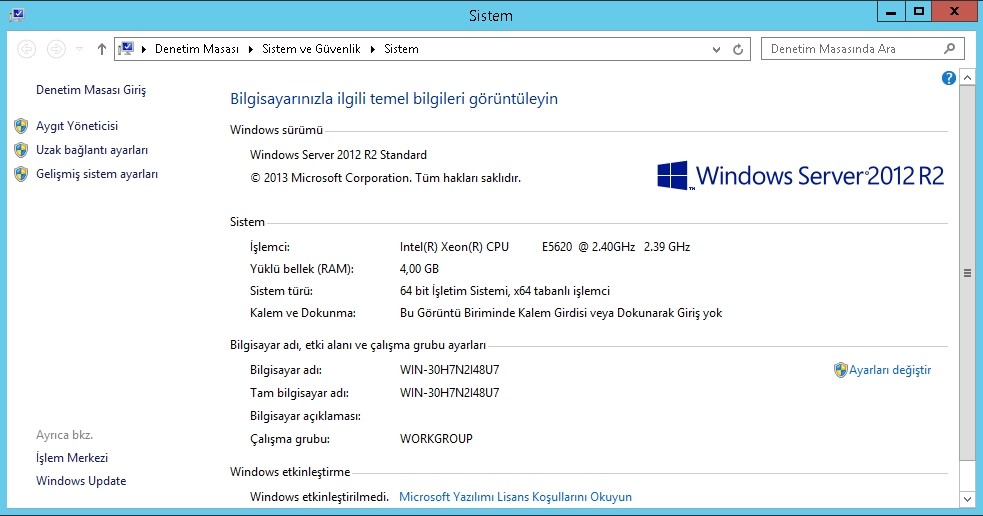
Task: Open recent locations dropdown arrow
Action: tap(80, 49)
